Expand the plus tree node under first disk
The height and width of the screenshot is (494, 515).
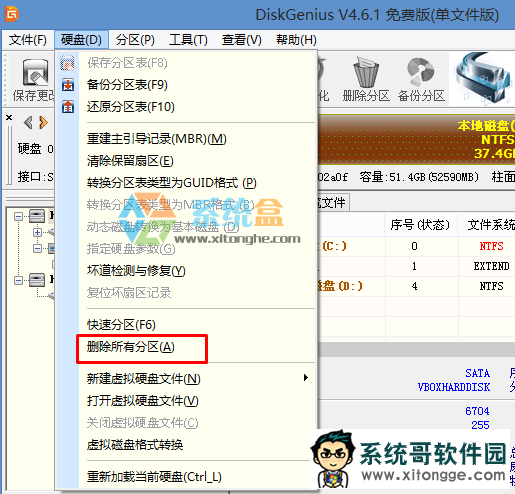click(37, 232)
